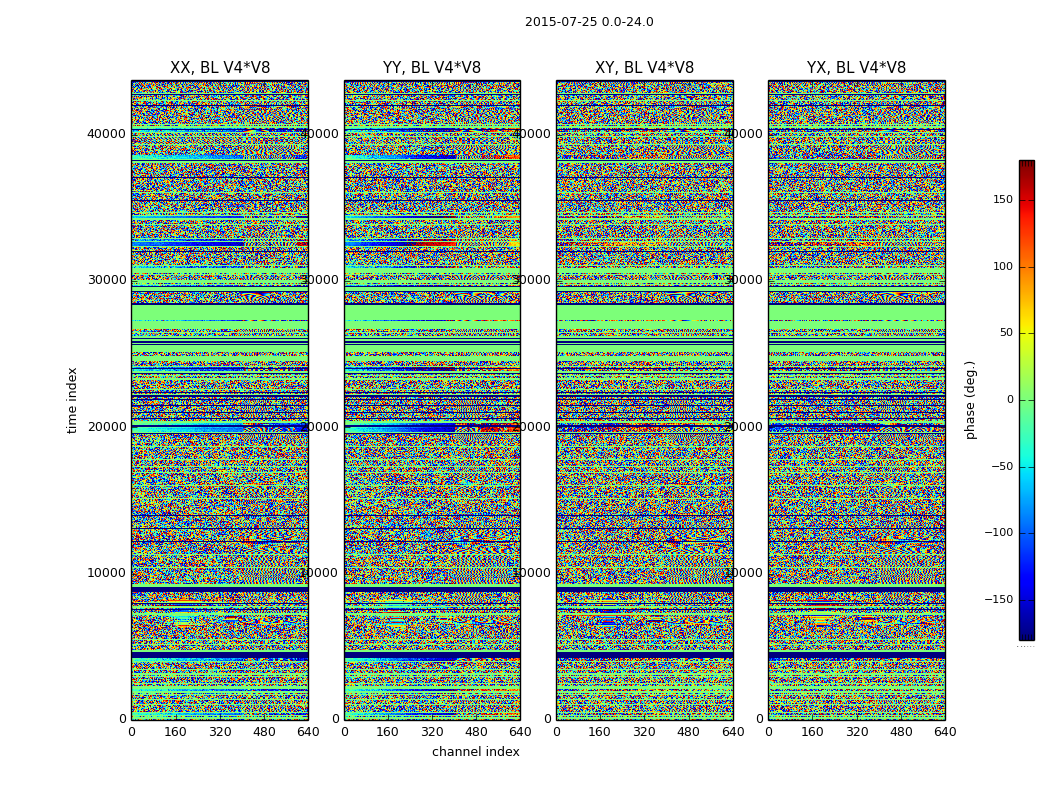Image resolution: width=1050 pixels, height=800 pixels.
Task: Click the 320 x-tick under YX panel
Action: coord(856,732)
